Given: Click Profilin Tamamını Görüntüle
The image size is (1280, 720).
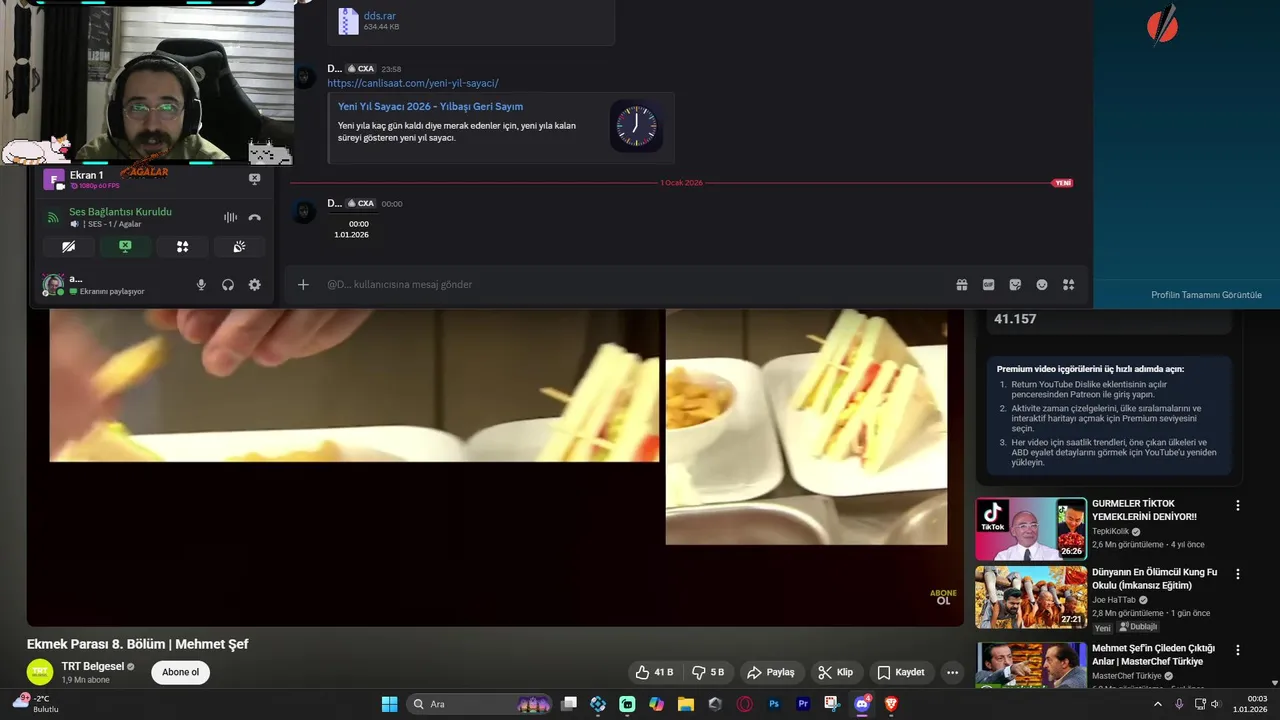Looking at the screenshot, I should (x=1206, y=295).
